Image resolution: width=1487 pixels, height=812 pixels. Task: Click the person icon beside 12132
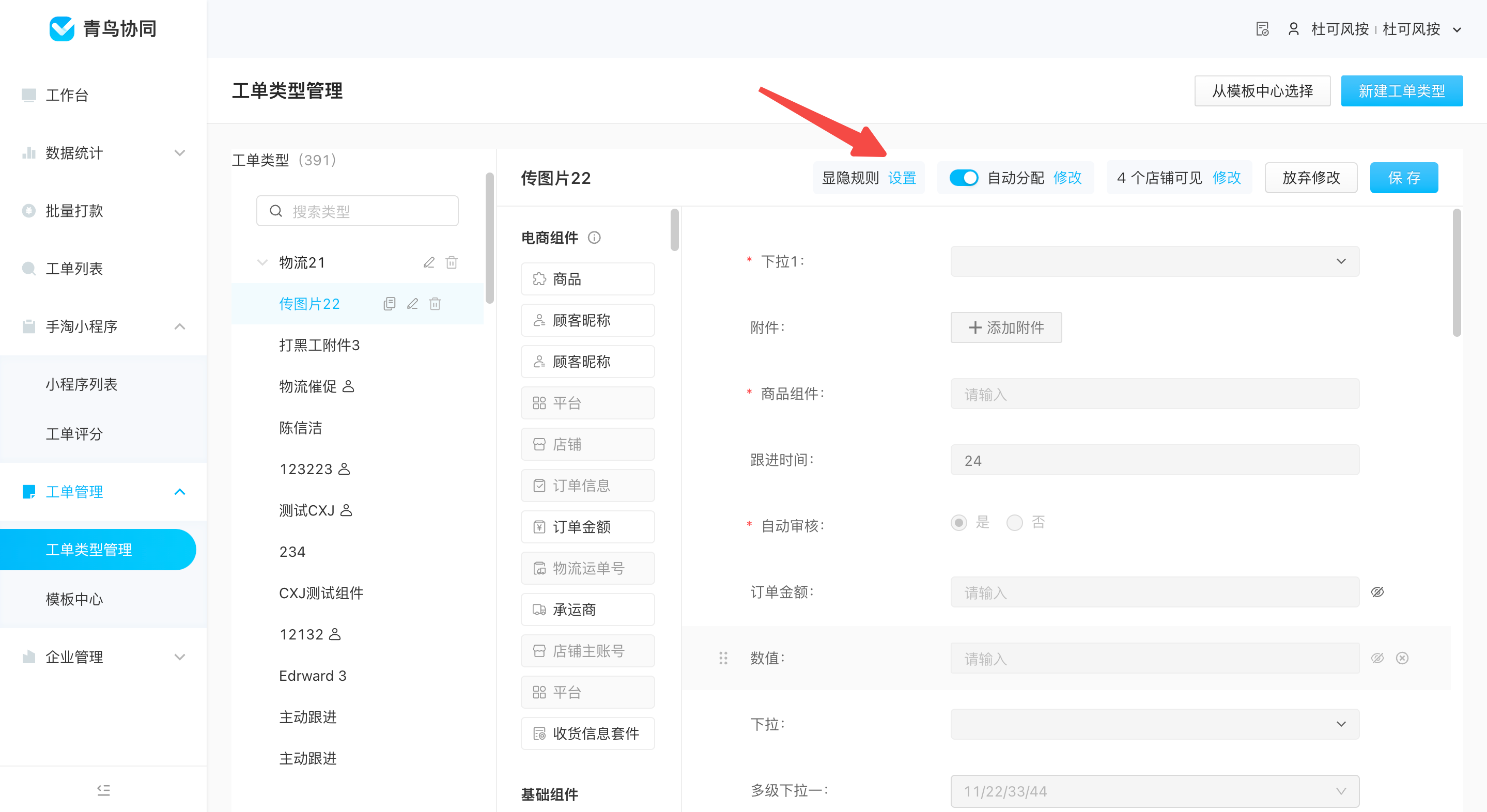point(335,634)
